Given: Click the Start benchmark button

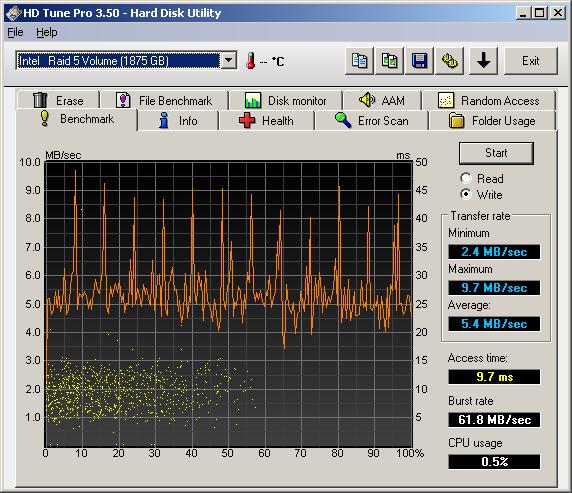Looking at the screenshot, I should 496,153.
